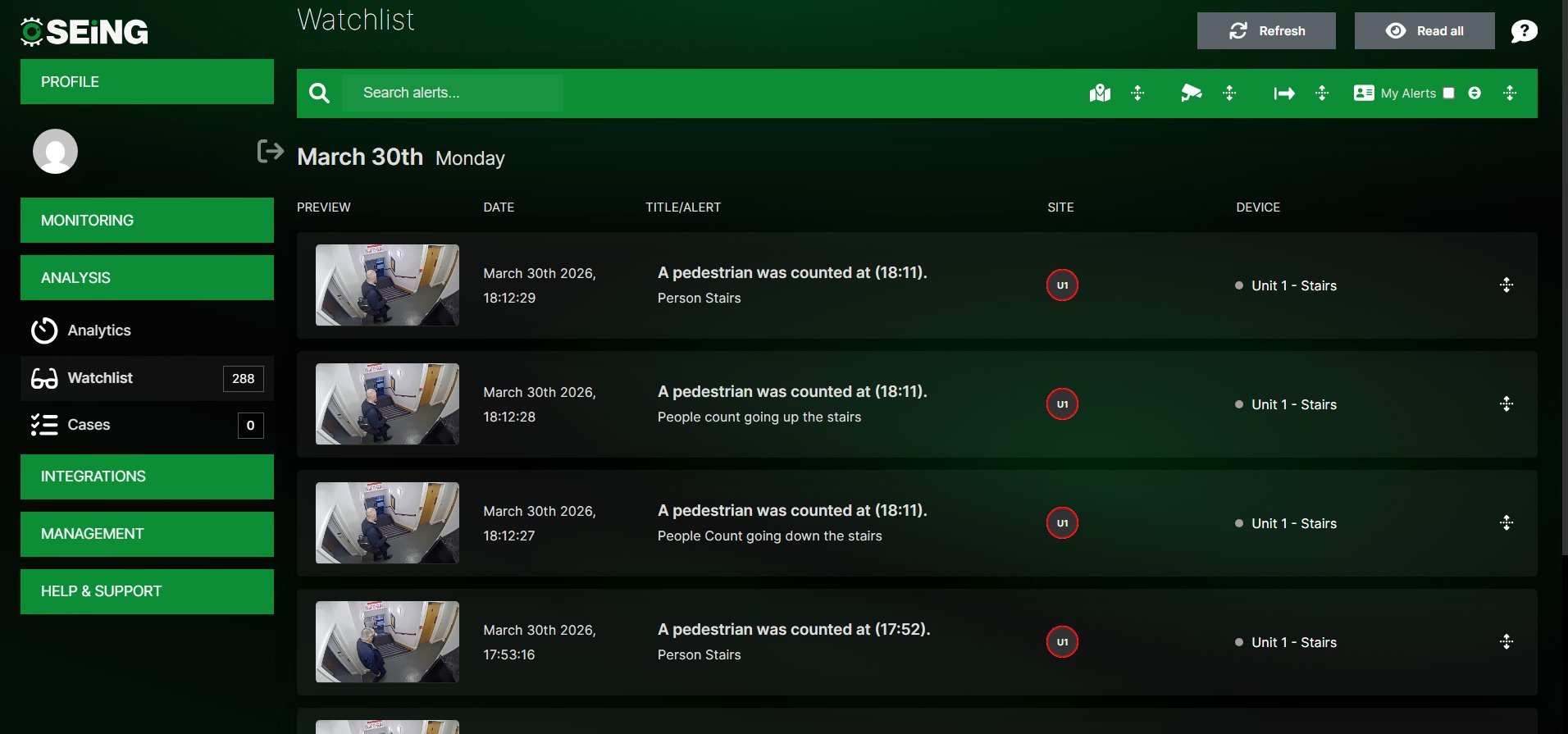Click the SEiNG logo
The width and height of the screenshot is (1568, 734).
(84, 31)
